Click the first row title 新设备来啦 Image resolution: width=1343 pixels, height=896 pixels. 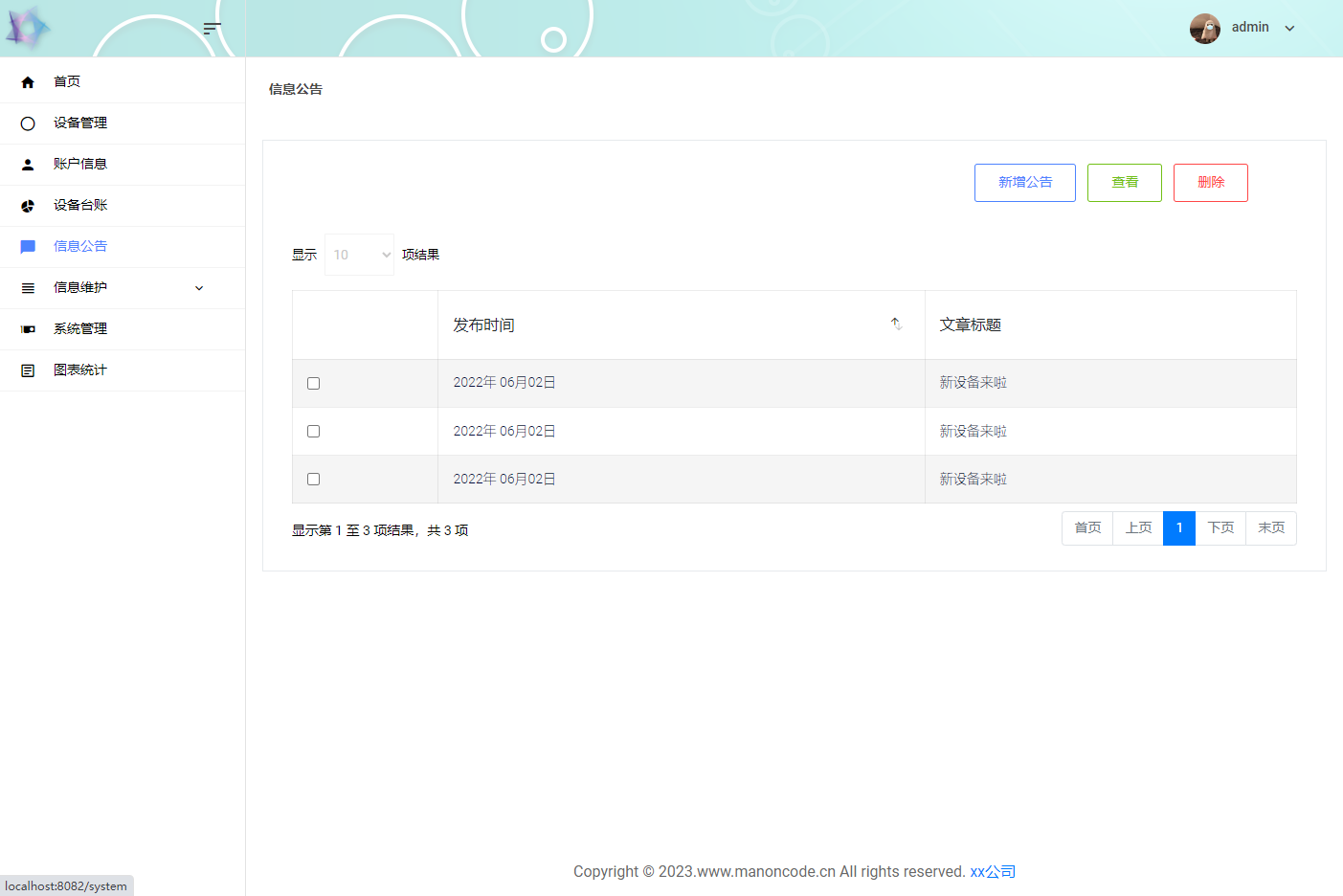click(x=974, y=383)
